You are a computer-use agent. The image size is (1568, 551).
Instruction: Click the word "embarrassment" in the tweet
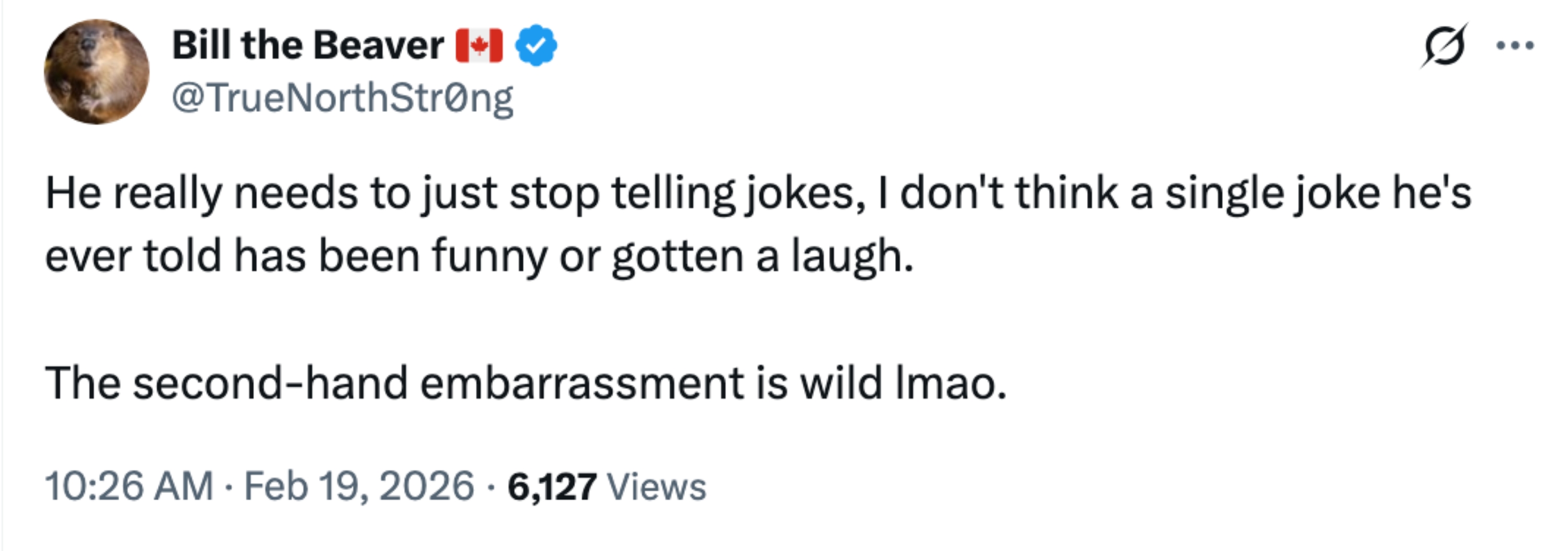582,384
